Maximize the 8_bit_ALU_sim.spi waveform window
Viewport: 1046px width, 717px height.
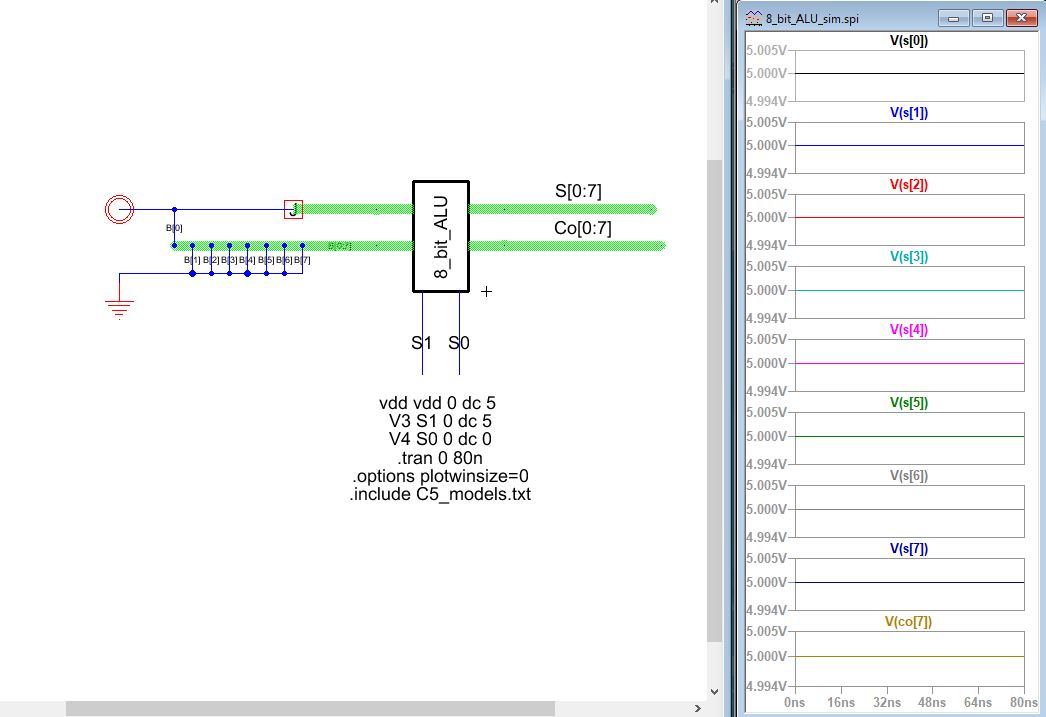click(x=986, y=18)
